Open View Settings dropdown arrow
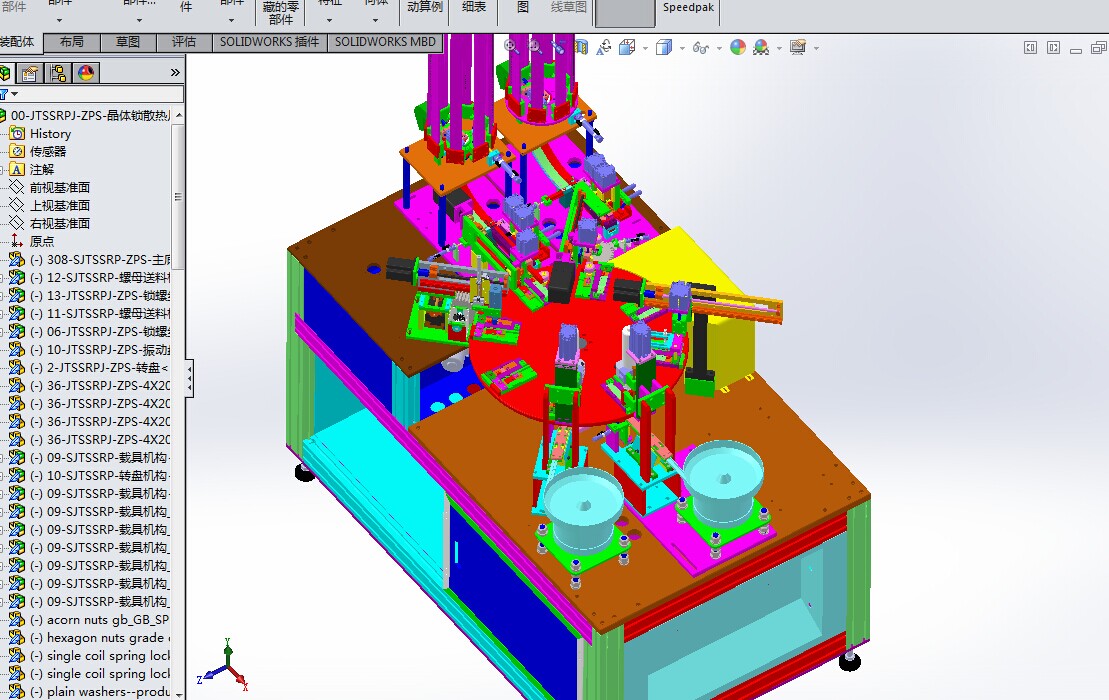Screen dimensions: 1109x700 click(816, 48)
